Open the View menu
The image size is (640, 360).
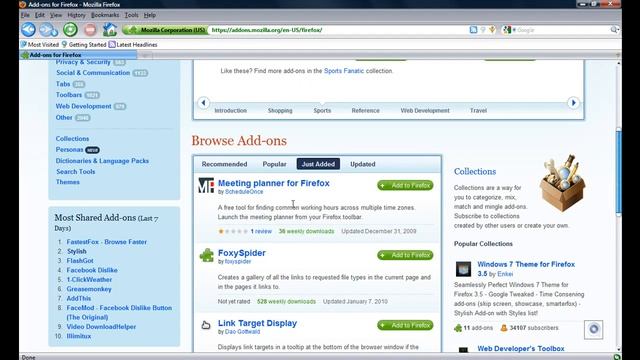pos(56,15)
